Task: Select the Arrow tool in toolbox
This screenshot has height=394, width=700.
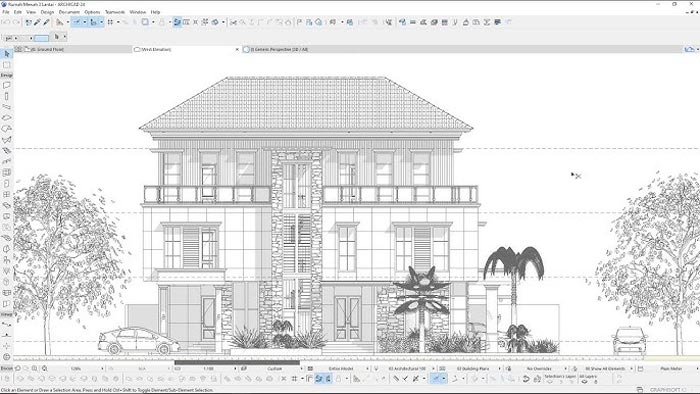Action: click(7, 54)
